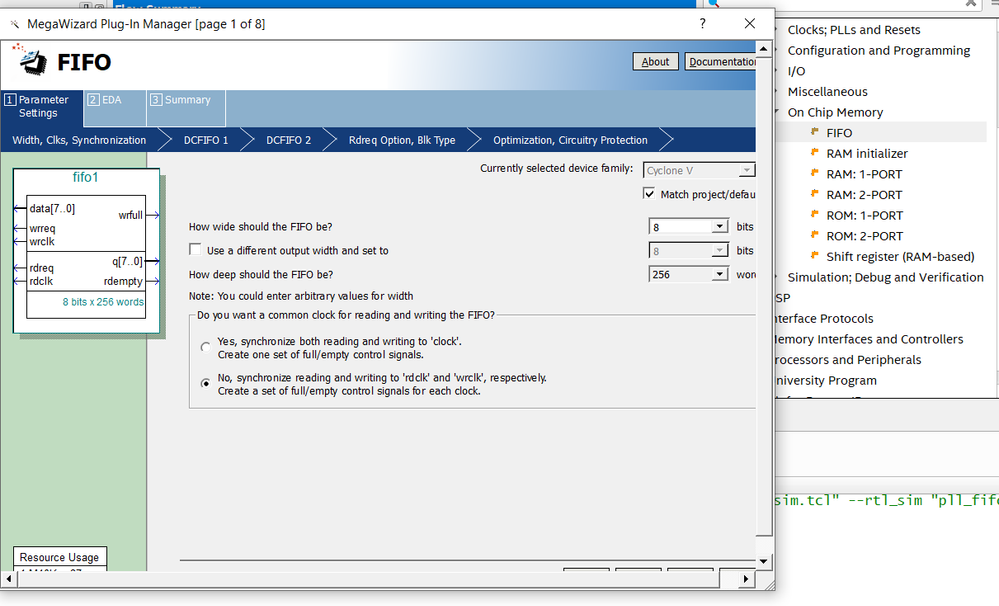Click the About button
The height and width of the screenshot is (606, 999).
pos(656,62)
